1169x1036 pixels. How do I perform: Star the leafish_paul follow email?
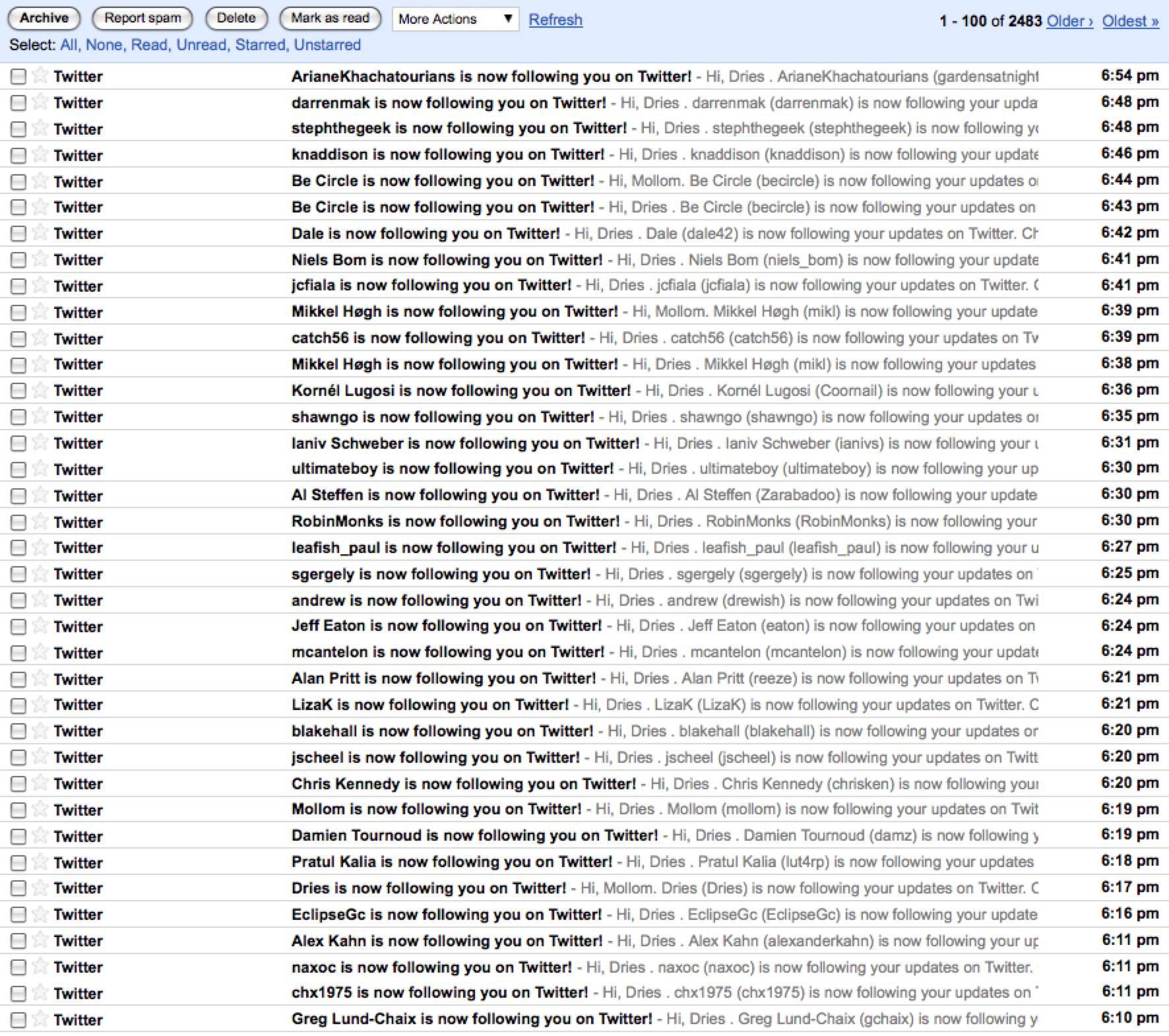tap(40, 546)
